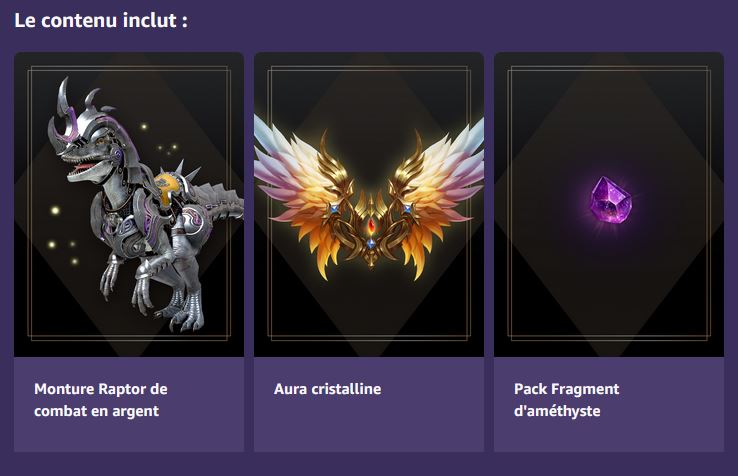Viewport: 738px width, 476px height.
Task: Click the red jewel at the aura's center
Action: click(x=371, y=227)
